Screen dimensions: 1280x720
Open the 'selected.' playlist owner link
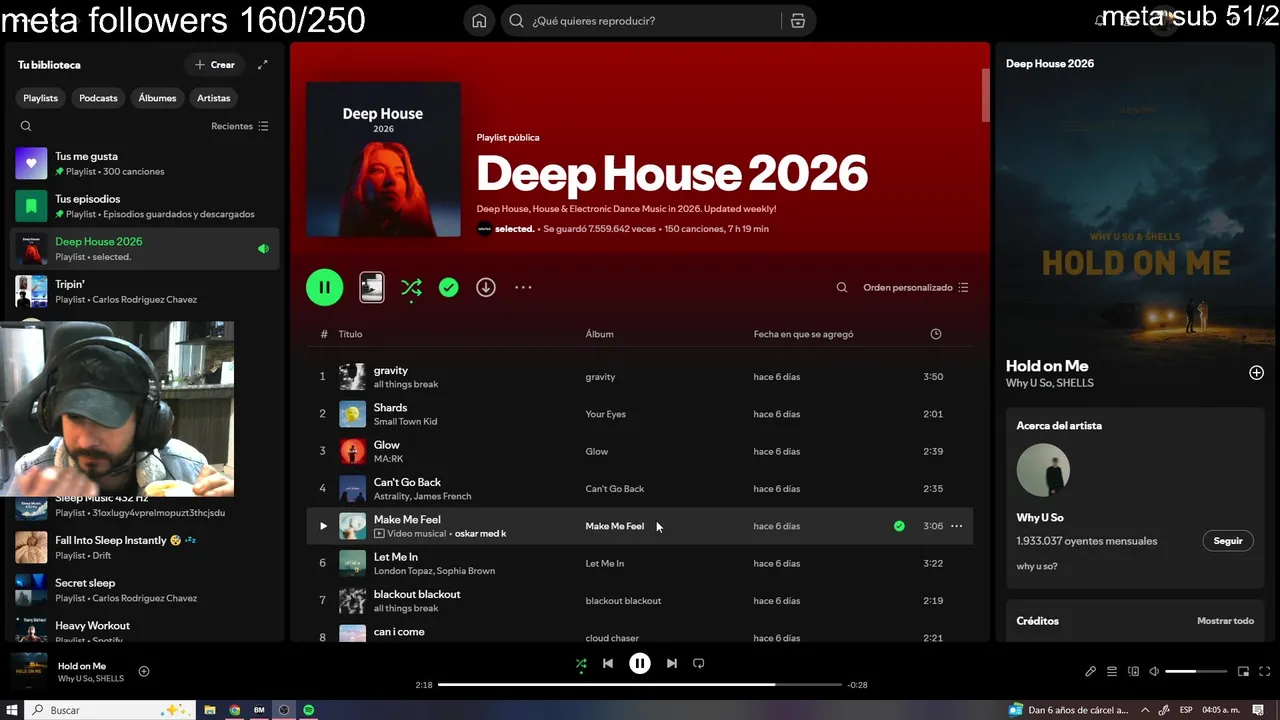pyautogui.click(x=514, y=229)
